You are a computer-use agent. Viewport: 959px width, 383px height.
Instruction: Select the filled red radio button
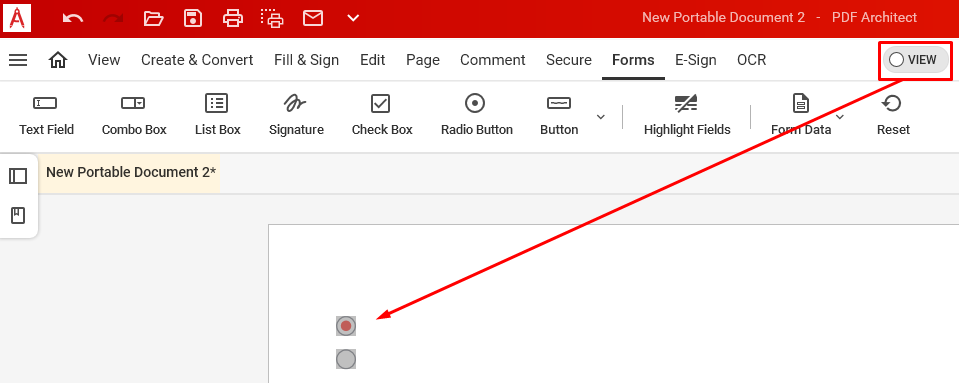point(346,326)
